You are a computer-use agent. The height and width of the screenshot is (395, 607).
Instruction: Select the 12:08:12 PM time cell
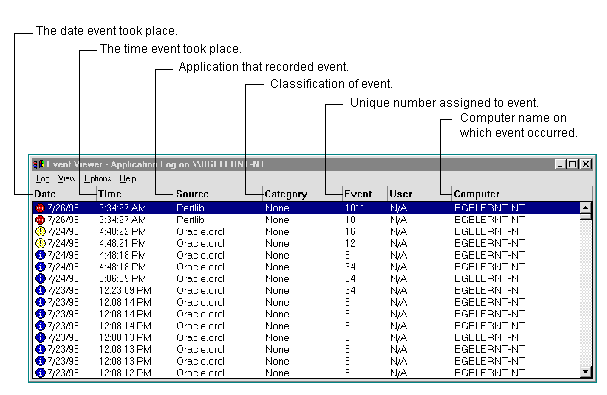[x=125, y=373]
